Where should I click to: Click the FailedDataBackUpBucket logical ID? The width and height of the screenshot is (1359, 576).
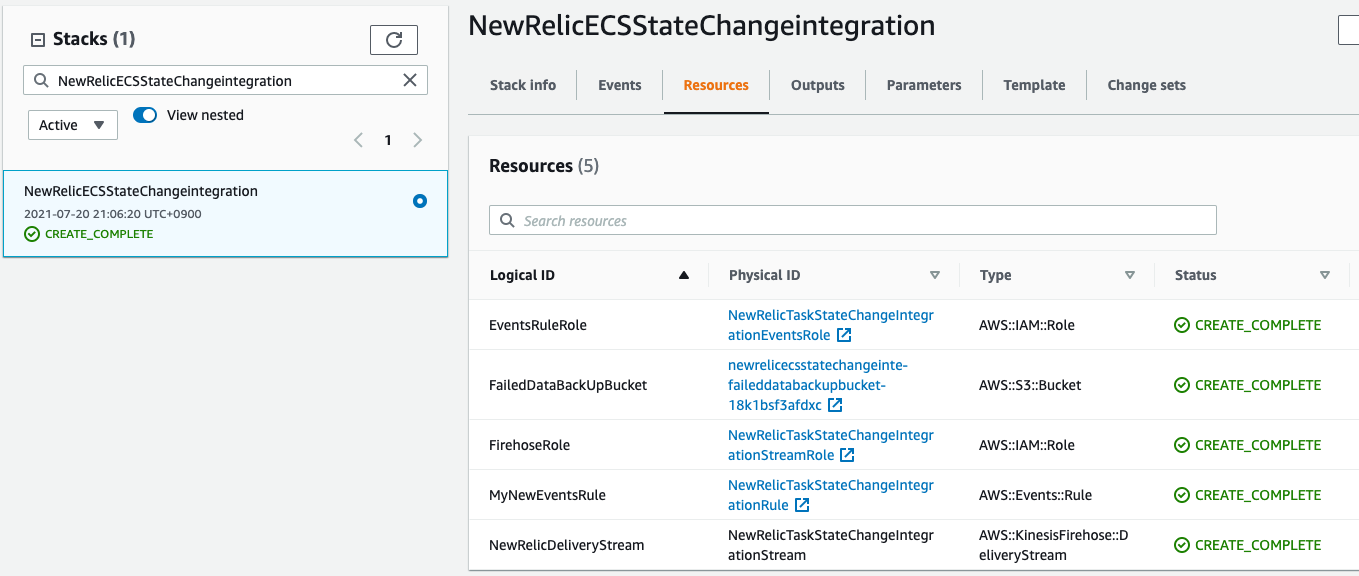(568, 385)
